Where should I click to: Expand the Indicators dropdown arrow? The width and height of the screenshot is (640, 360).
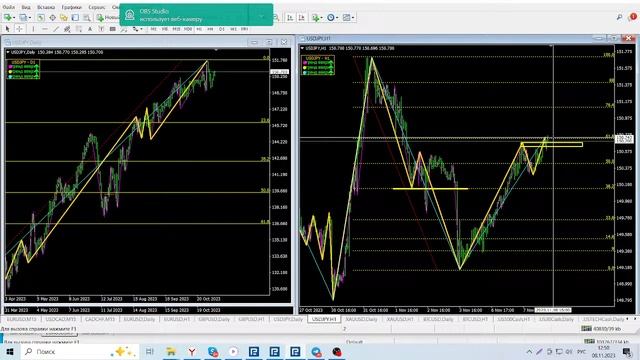(x=321, y=18)
